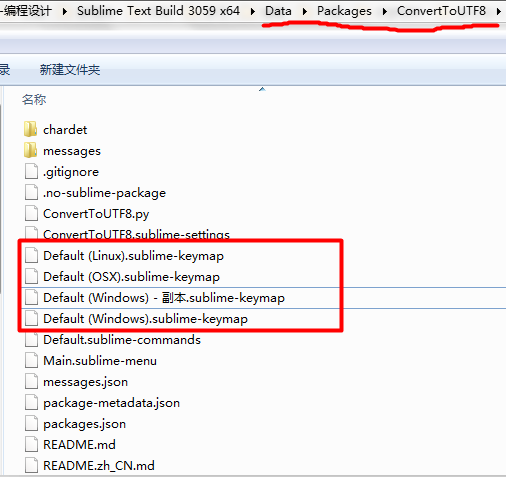Expand arrow after Data breadcrumb
The height and width of the screenshot is (477, 506).
click(304, 11)
